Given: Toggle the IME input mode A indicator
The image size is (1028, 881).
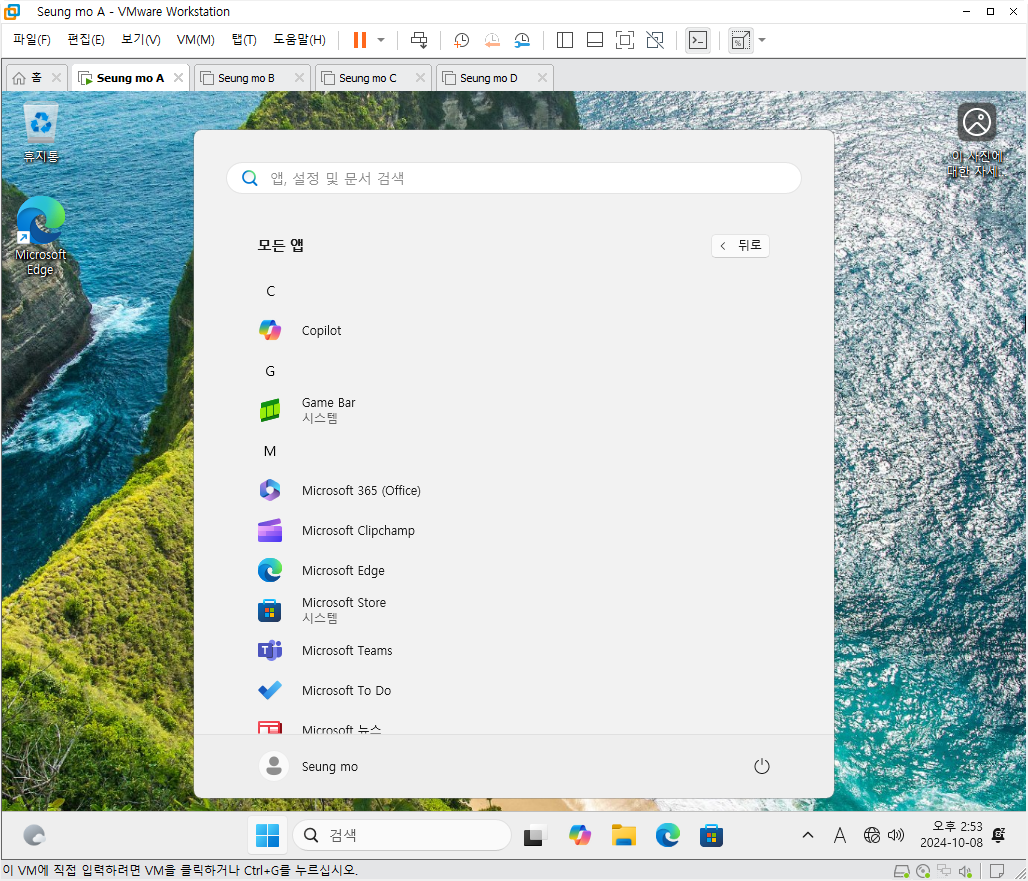Looking at the screenshot, I should pos(840,835).
